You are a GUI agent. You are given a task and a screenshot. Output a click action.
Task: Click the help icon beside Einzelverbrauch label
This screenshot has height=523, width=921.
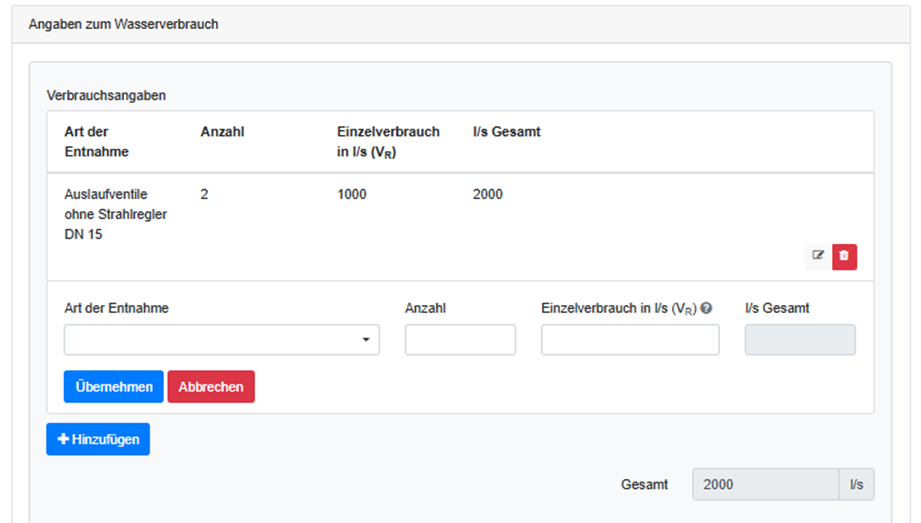(x=707, y=309)
